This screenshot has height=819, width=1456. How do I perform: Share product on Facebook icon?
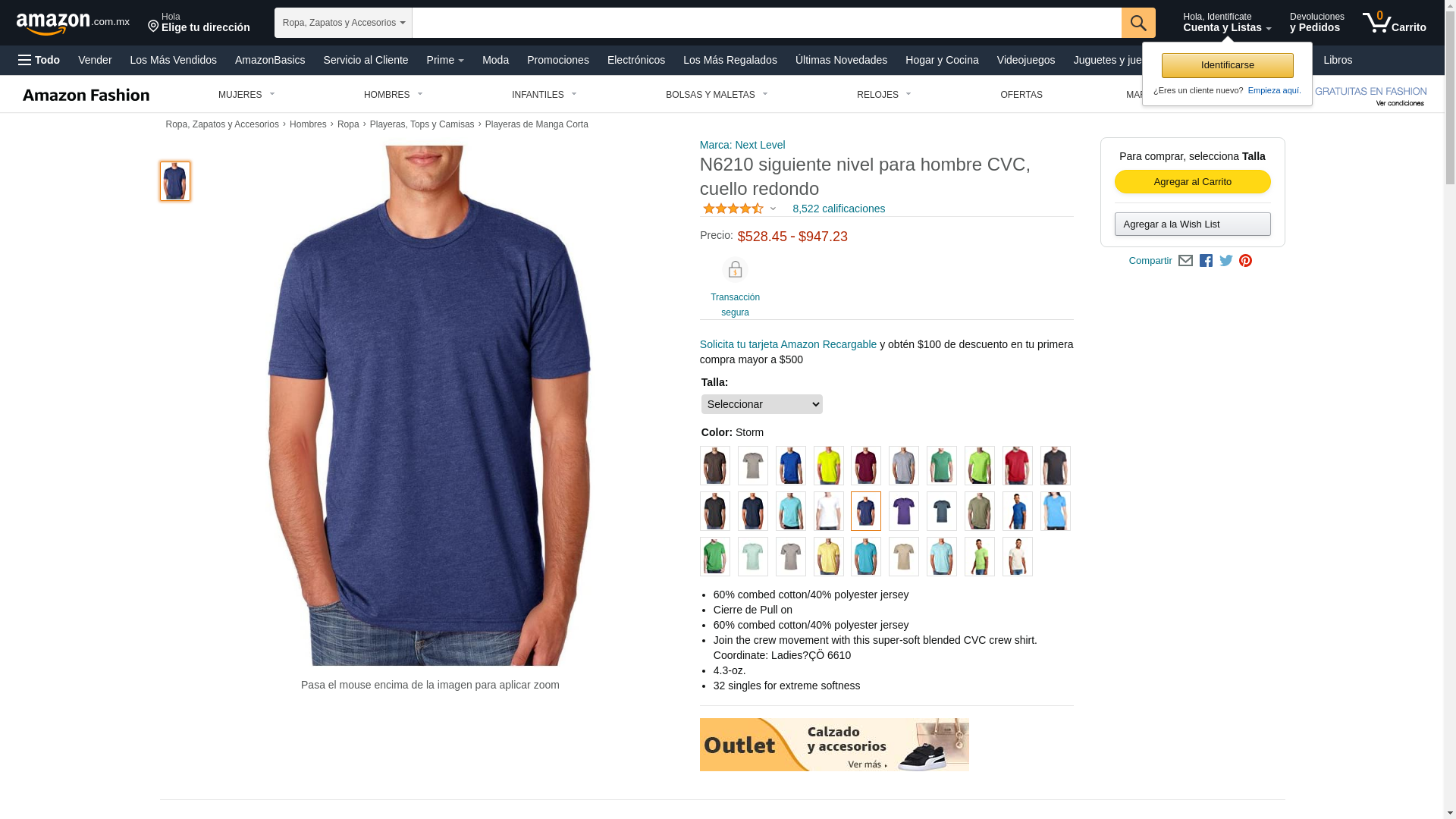[x=1206, y=261]
